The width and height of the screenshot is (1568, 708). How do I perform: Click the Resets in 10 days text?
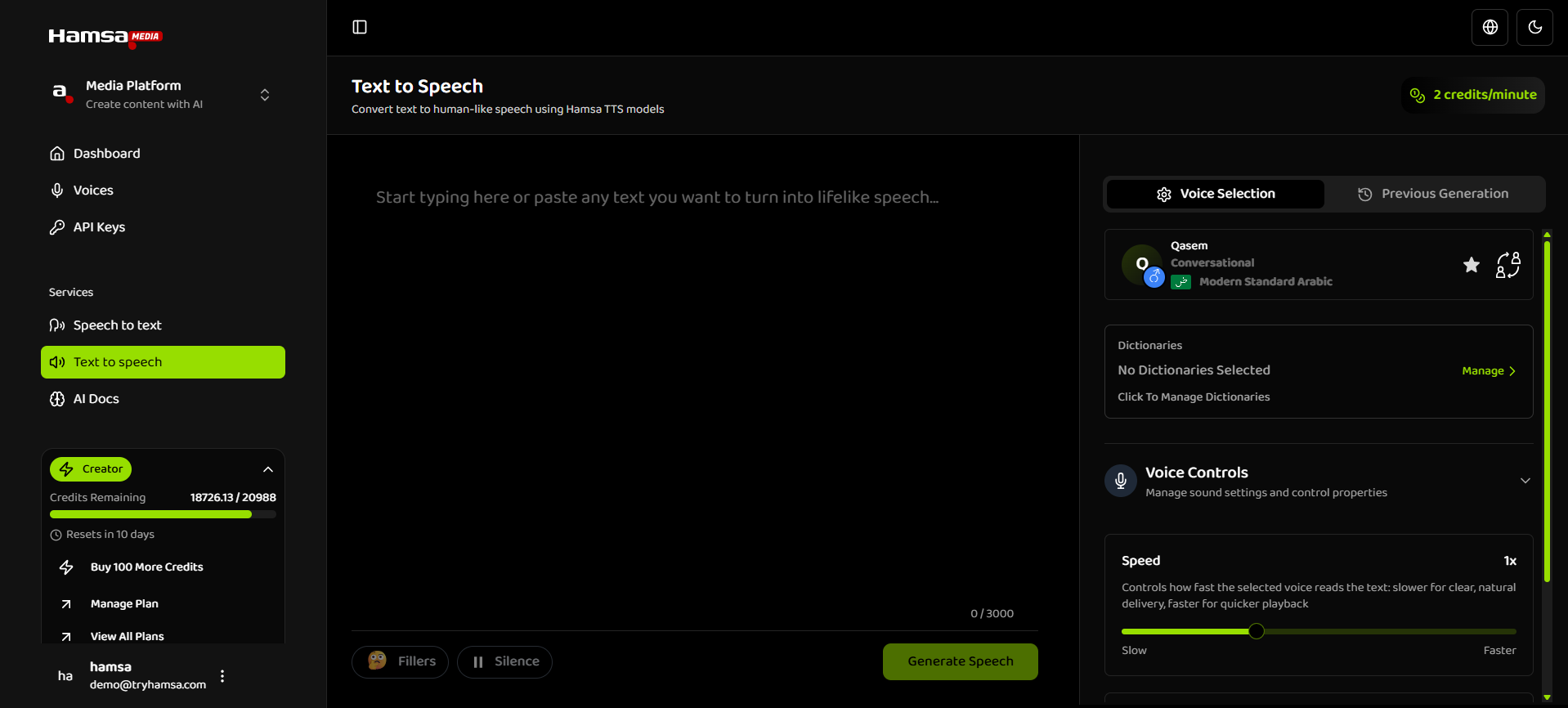click(x=110, y=535)
